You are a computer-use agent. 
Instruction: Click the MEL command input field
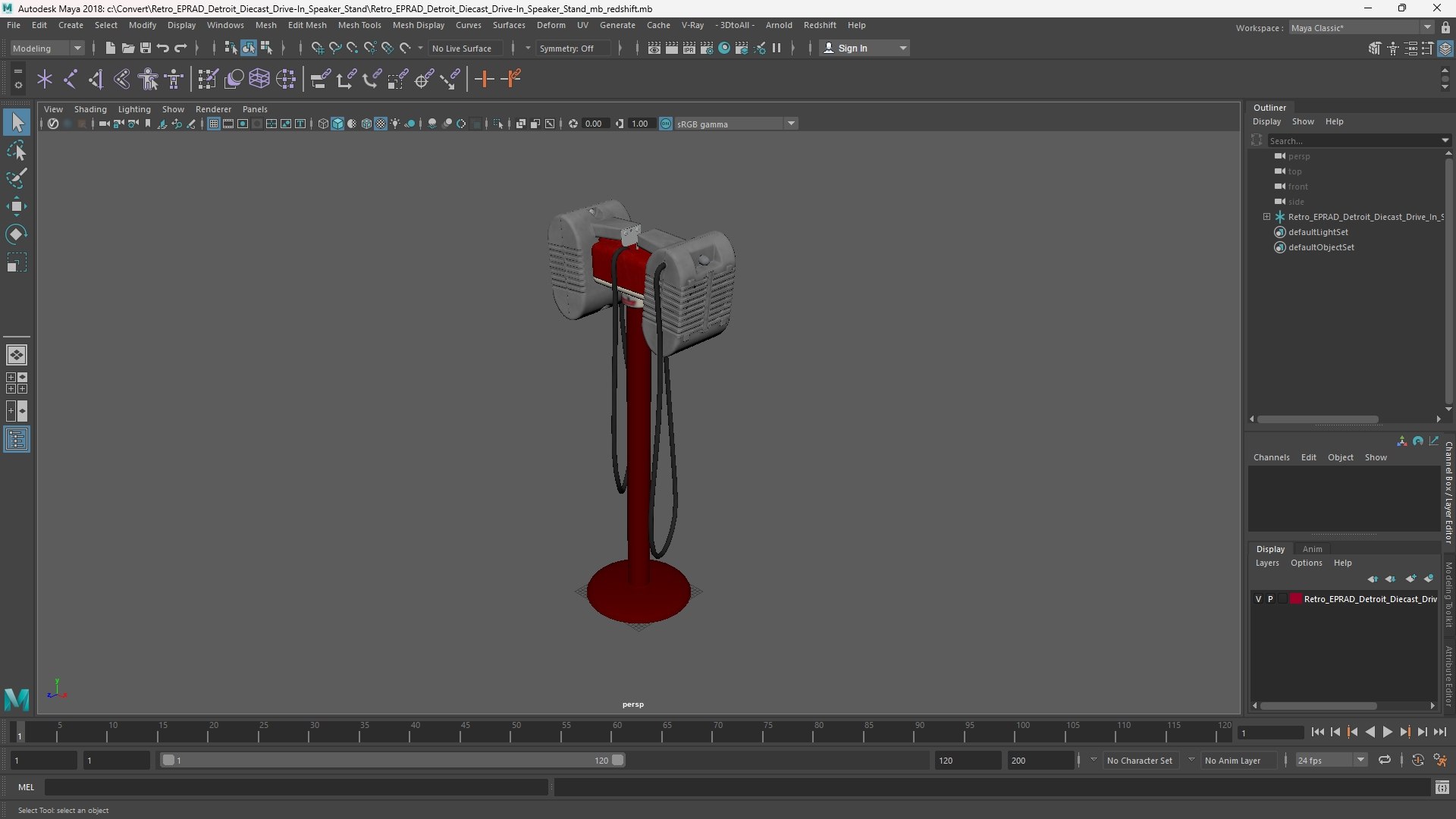coord(296,787)
